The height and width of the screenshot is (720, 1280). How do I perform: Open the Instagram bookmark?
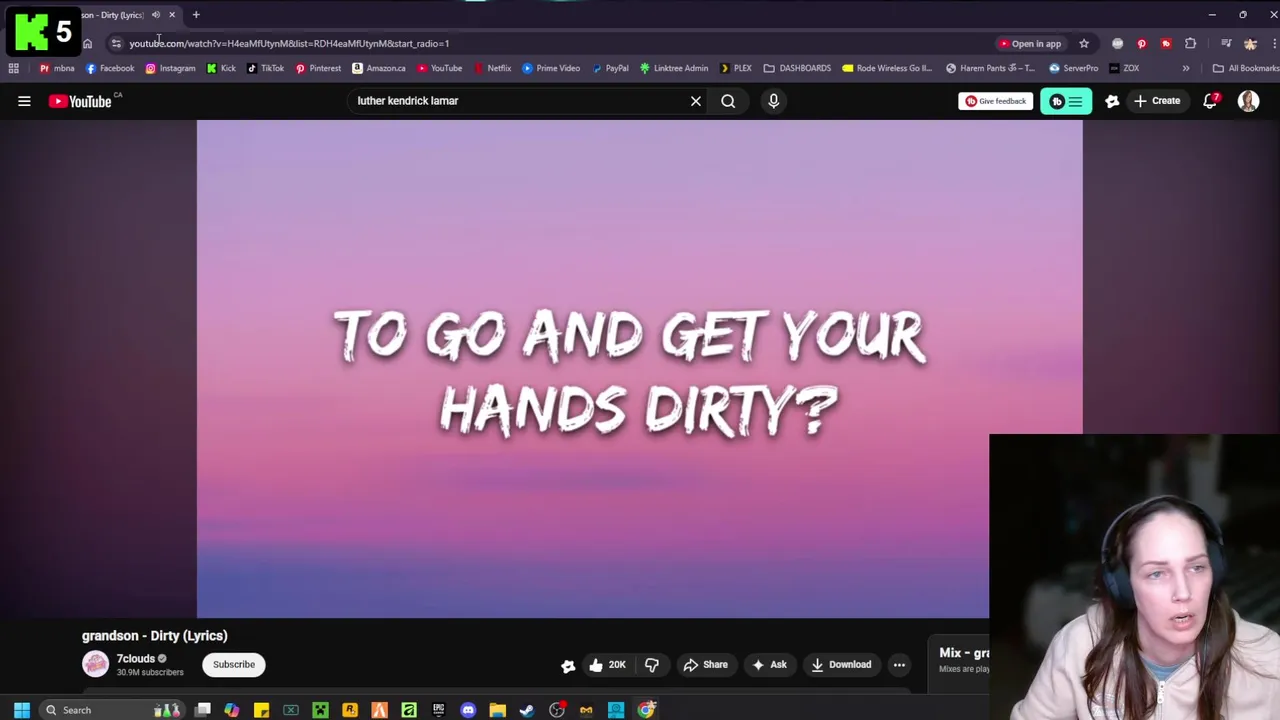(170, 68)
